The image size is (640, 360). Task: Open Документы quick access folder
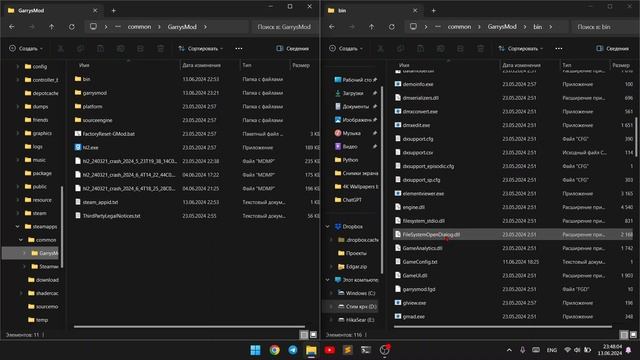point(356,107)
